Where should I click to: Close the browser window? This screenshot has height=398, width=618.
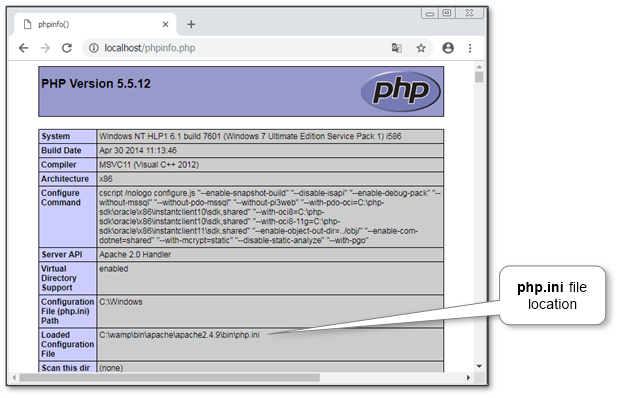[x=469, y=13]
